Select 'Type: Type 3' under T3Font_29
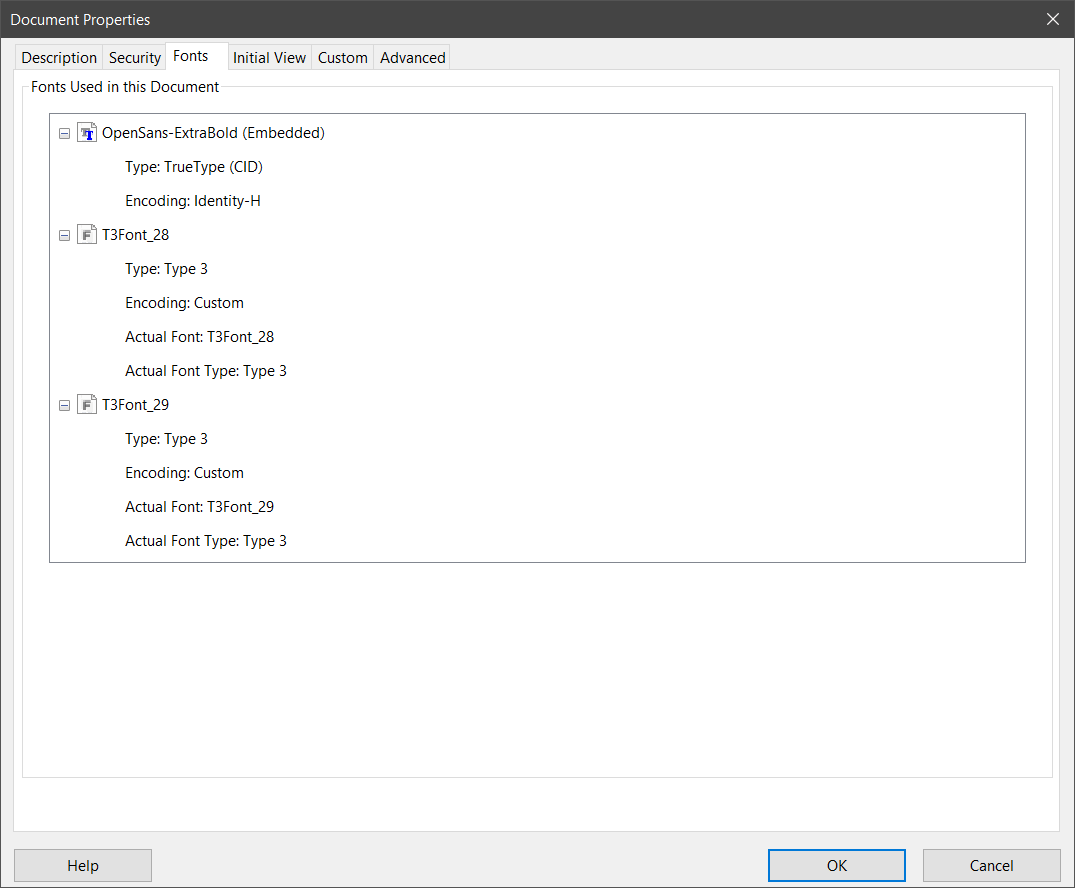The width and height of the screenshot is (1075, 888). pos(166,439)
